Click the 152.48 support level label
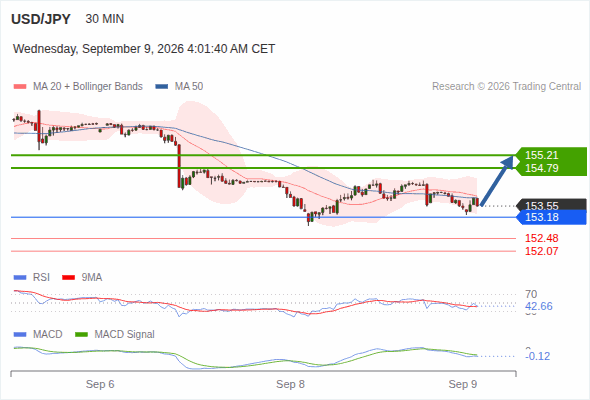Viewport: 590px width, 400px height. (x=542, y=238)
